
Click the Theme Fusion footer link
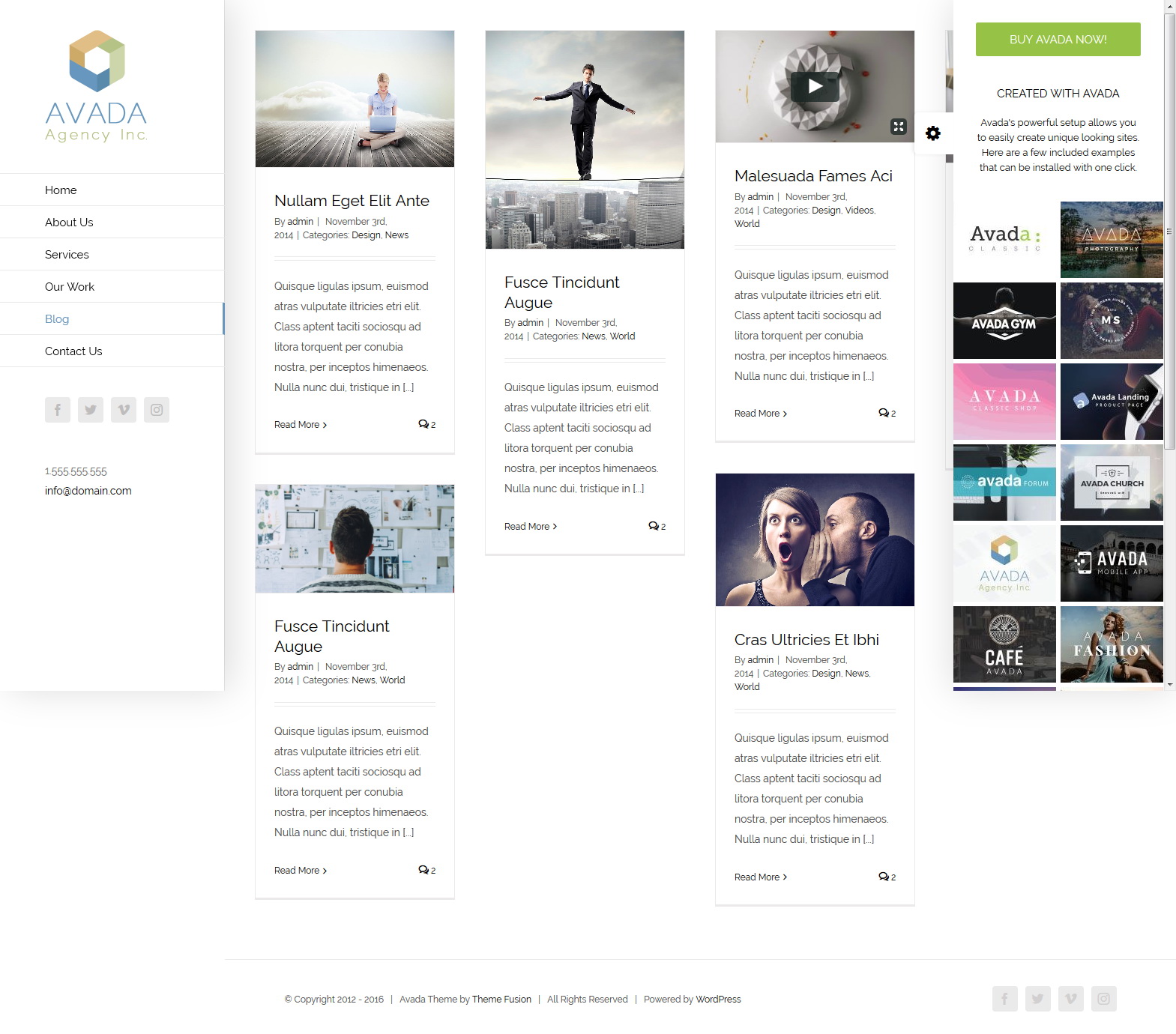coord(501,1000)
